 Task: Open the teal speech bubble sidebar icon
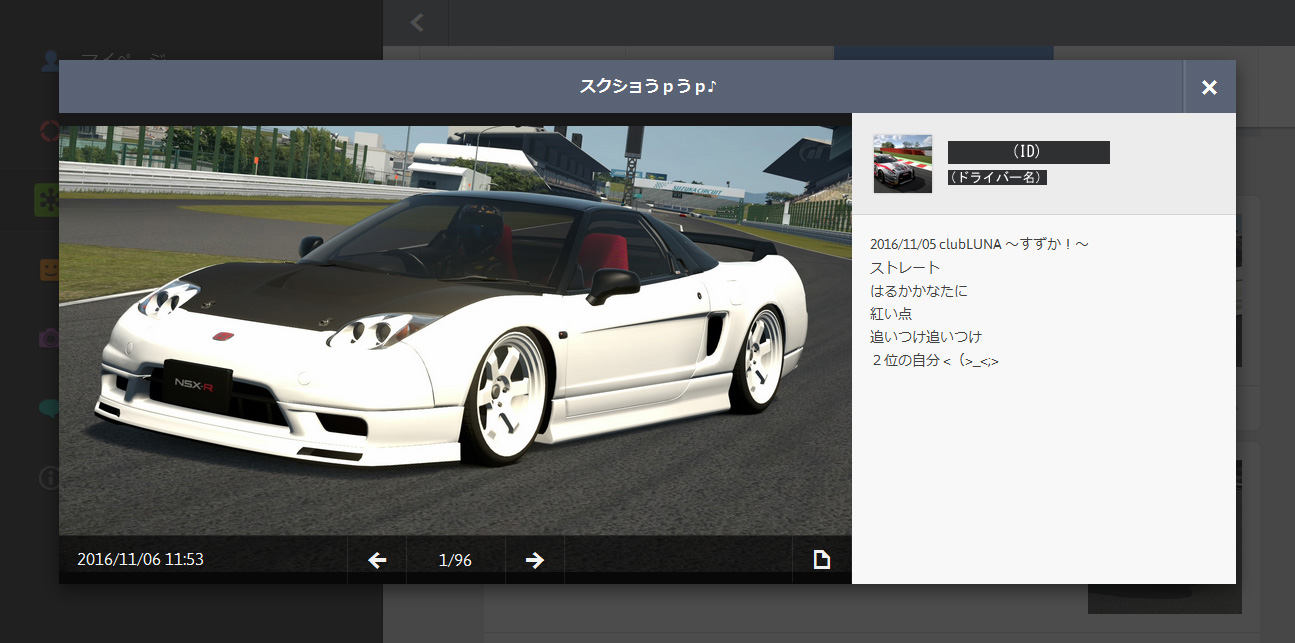(x=50, y=408)
